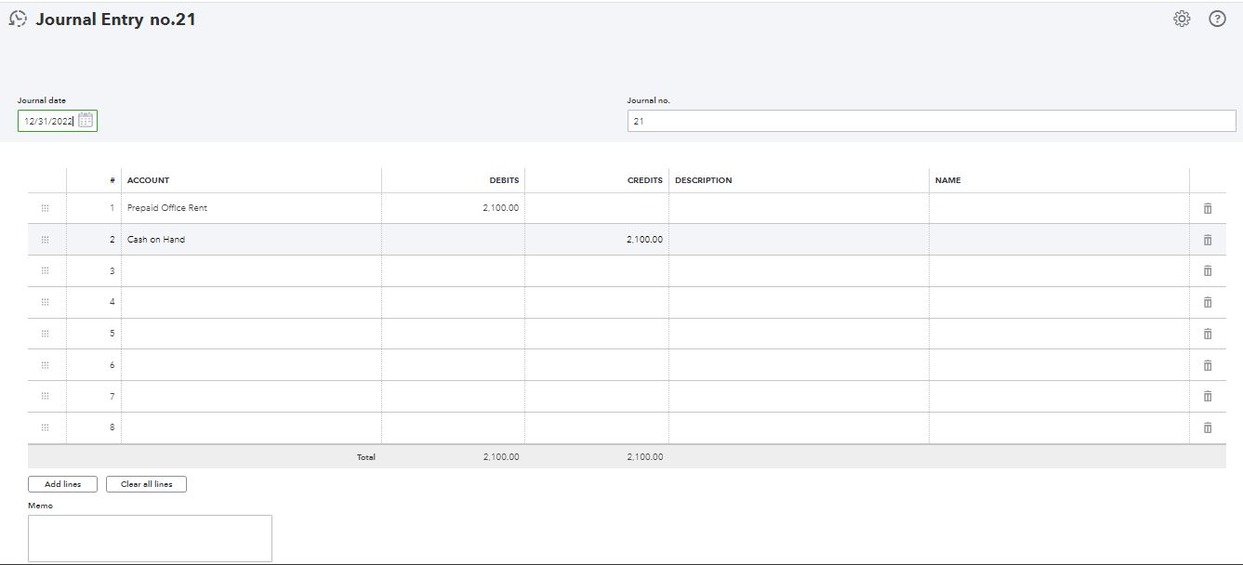1243x565 pixels.
Task: Click trash icon for line 3
Action: [x=1207, y=271]
